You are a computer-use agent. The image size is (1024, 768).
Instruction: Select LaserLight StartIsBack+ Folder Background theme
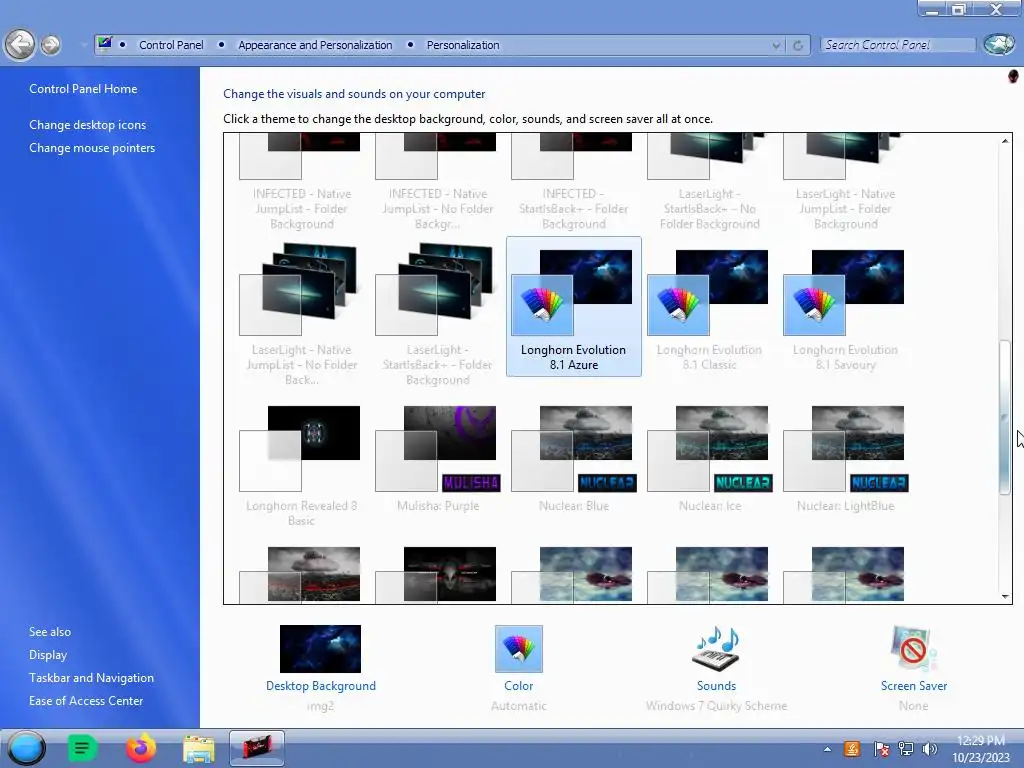click(x=438, y=313)
